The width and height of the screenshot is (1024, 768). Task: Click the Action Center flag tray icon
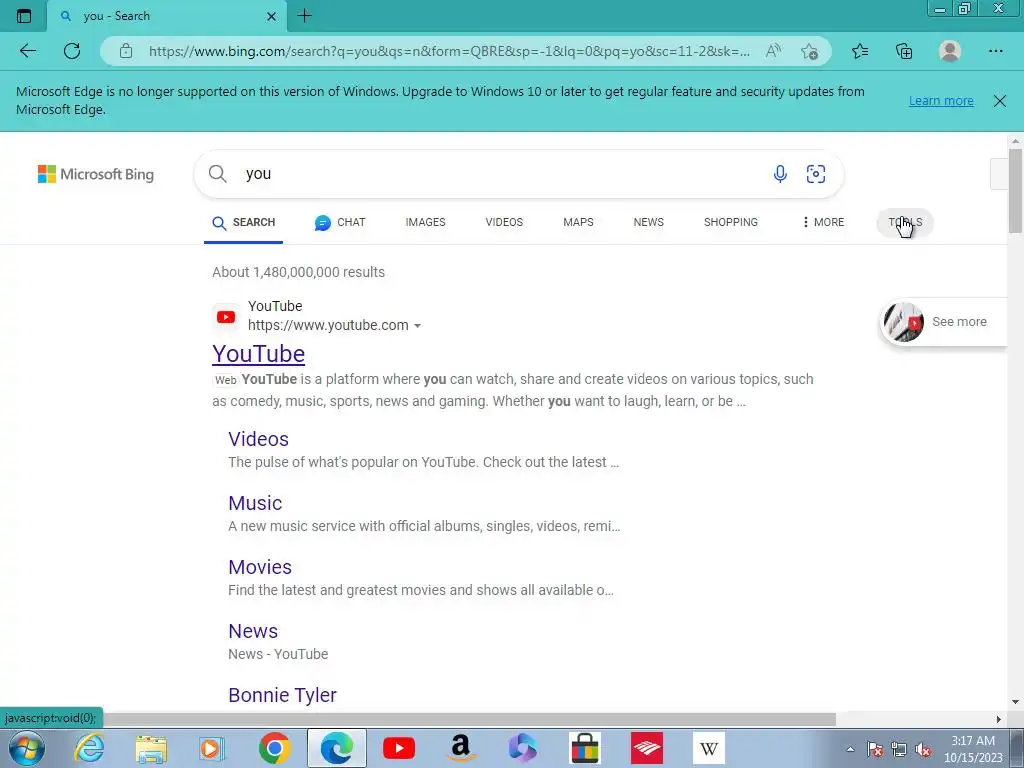coord(874,749)
